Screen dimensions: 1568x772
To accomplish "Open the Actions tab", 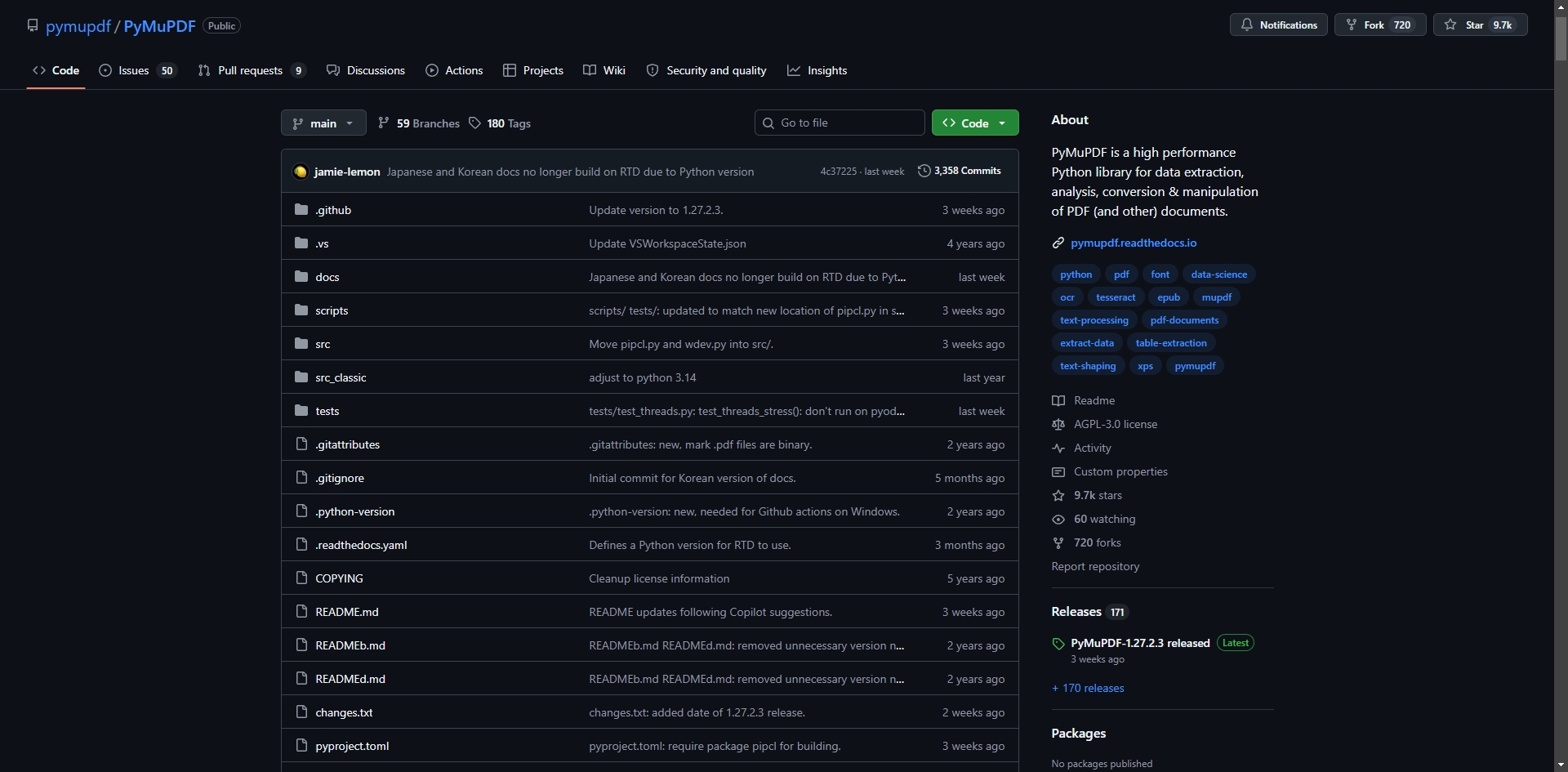I will 454,70.
